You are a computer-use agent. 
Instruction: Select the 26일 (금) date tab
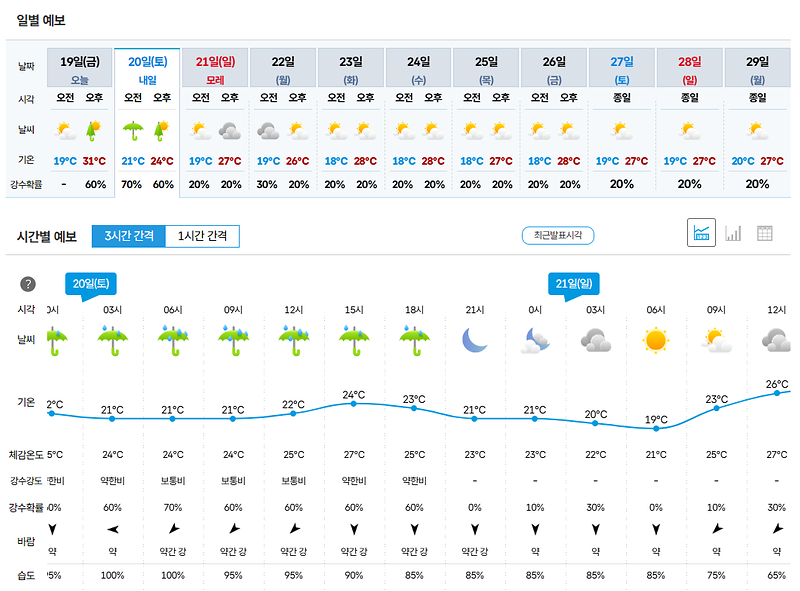click(554, 68)
